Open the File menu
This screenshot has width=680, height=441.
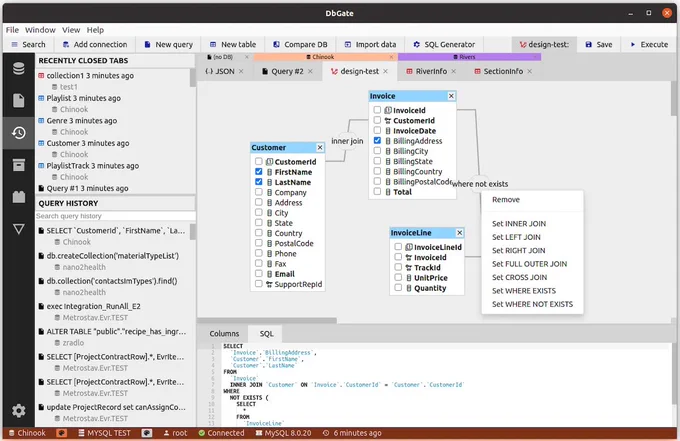[x=12, y=30]
